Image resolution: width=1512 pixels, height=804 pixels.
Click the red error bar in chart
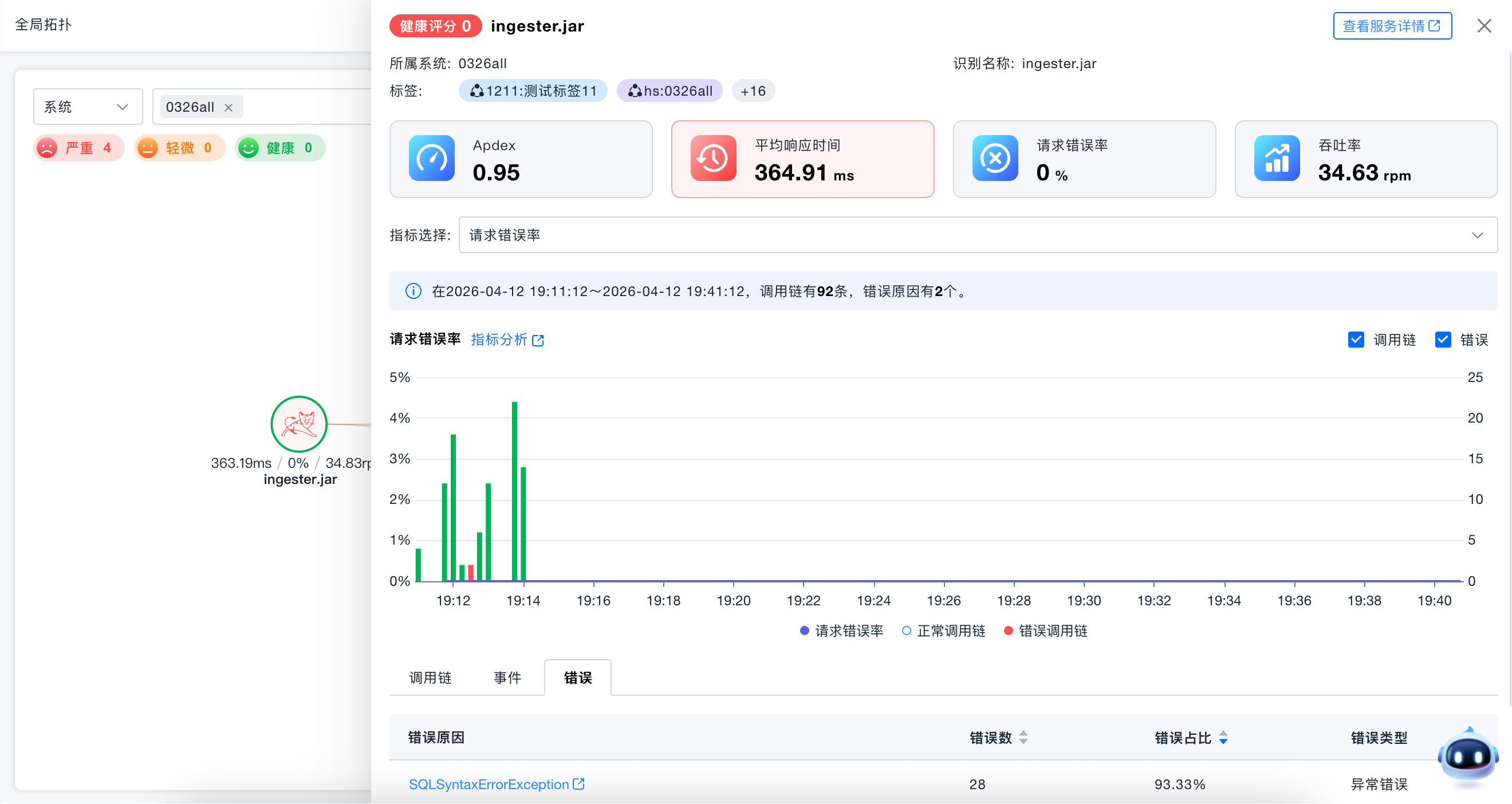(471, 573)
